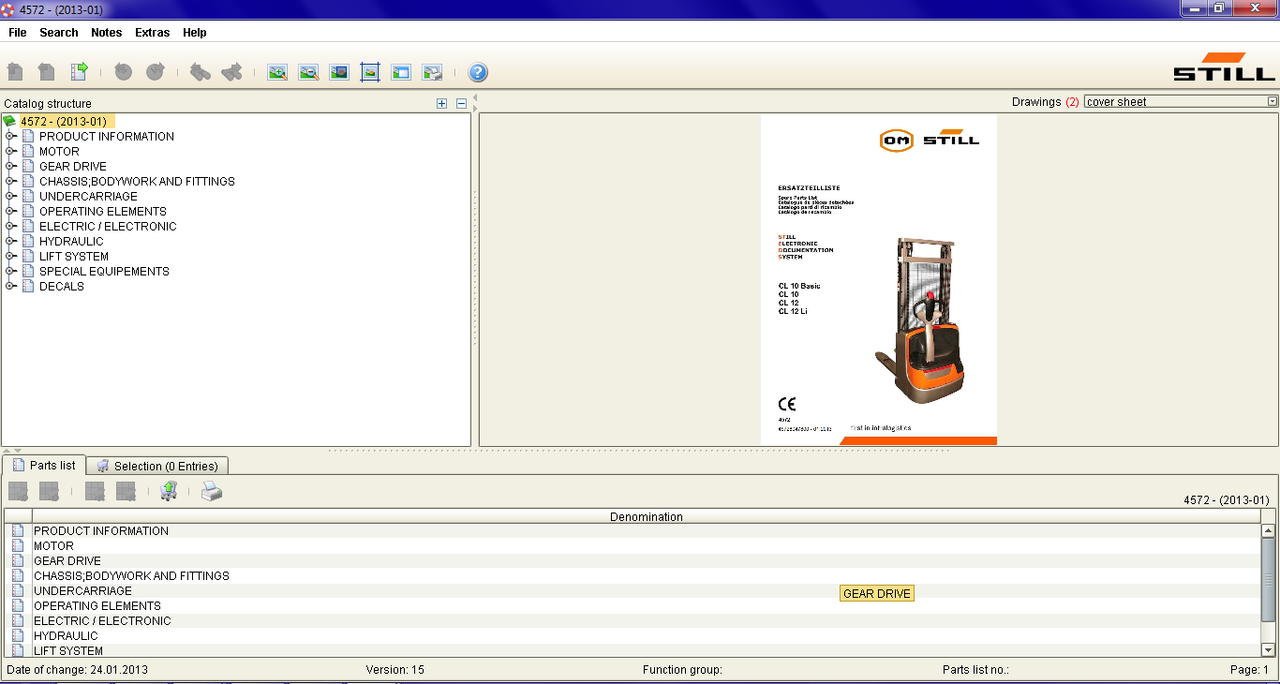
Task: Zoom out of the drawing
Action: [x=309, y=72]
